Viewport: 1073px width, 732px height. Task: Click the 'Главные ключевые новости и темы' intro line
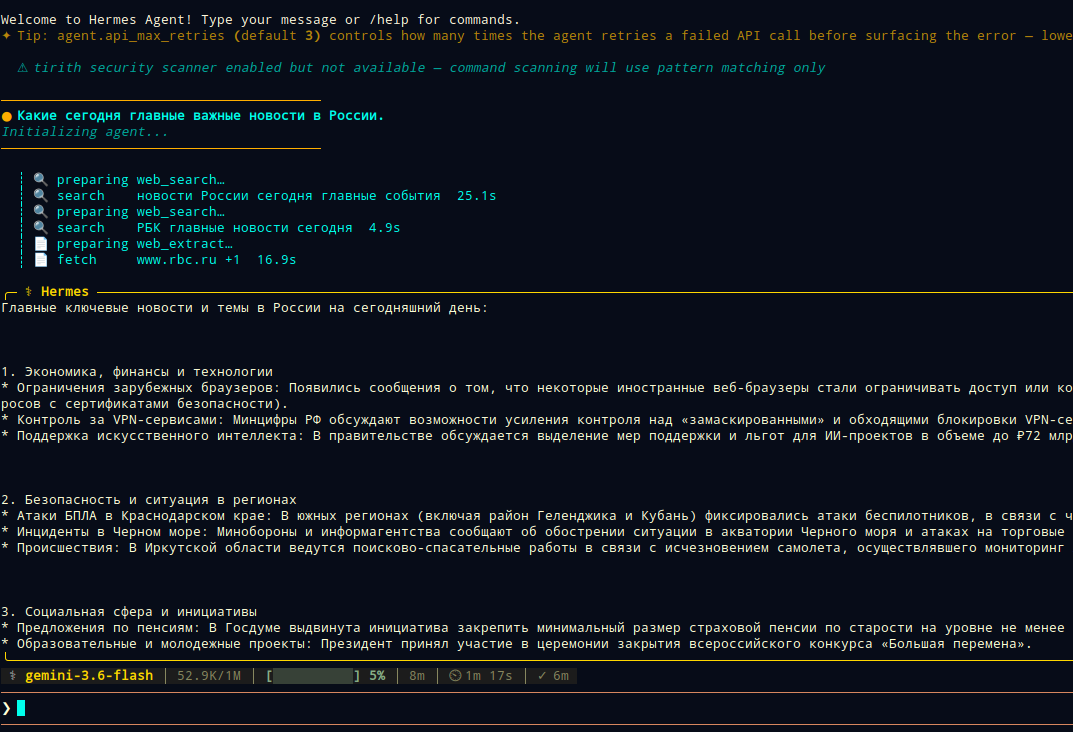point(245,308)
